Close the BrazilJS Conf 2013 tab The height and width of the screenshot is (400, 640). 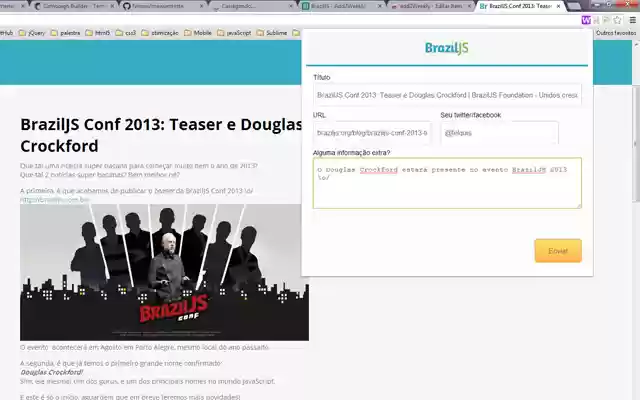[558, 6]
